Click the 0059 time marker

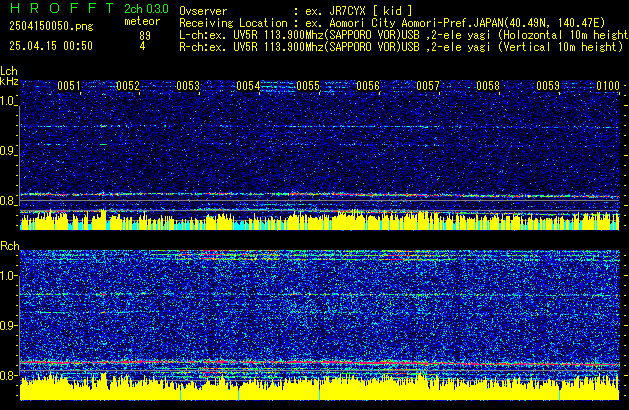(548, 86)
